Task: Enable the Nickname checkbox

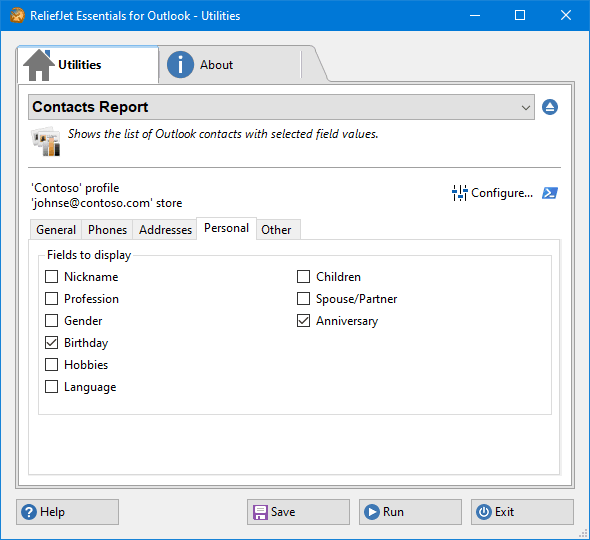Action: (52, 277)
